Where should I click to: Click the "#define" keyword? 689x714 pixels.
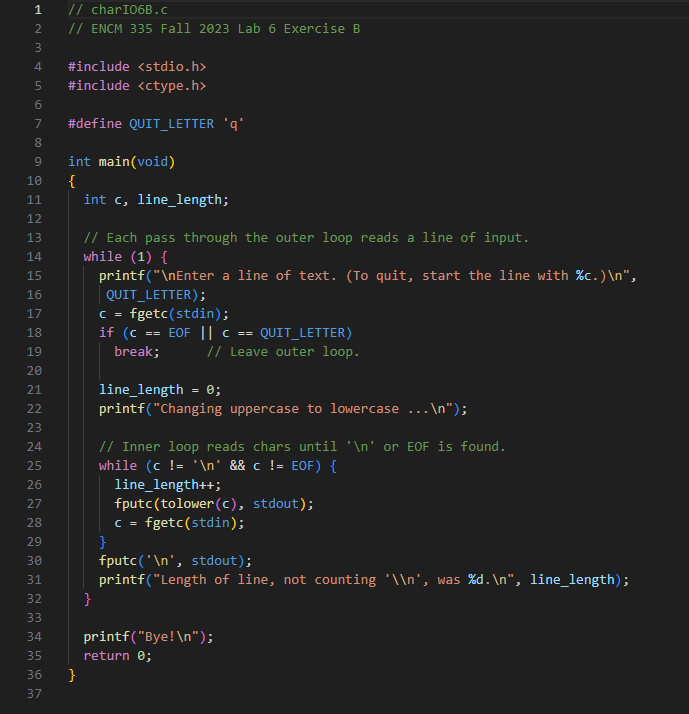95,124
